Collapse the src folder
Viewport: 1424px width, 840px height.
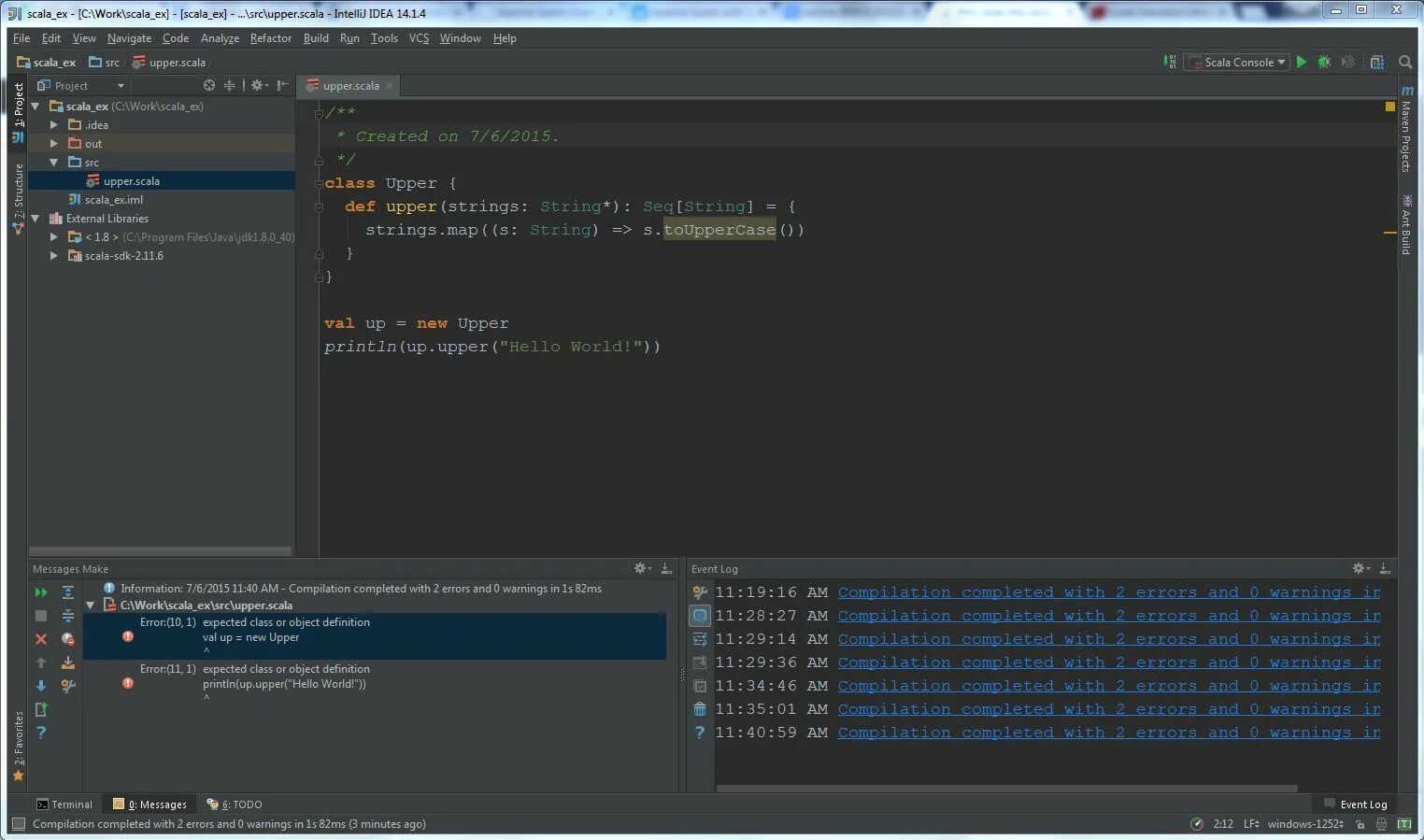tap(54, 163)
